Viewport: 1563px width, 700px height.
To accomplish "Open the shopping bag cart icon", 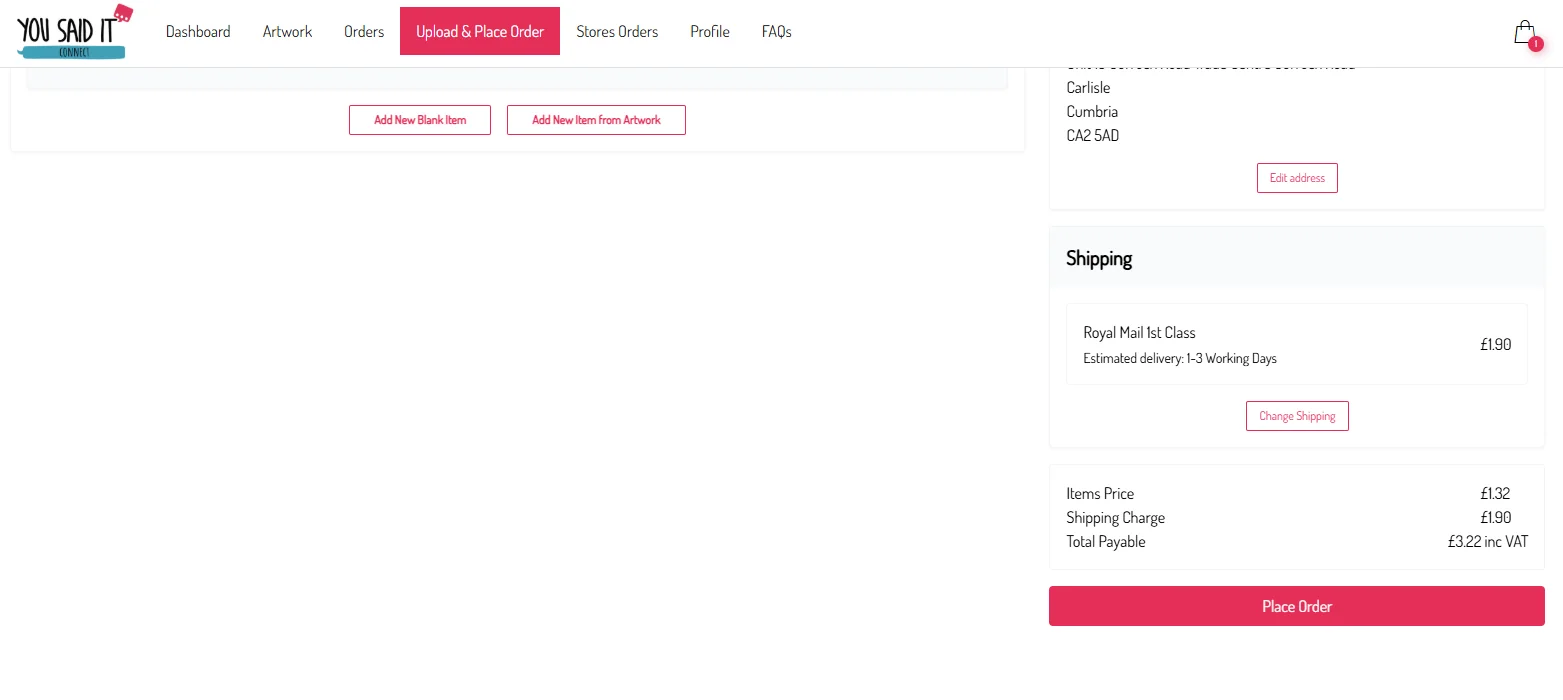I will (x=1525, y=33).
